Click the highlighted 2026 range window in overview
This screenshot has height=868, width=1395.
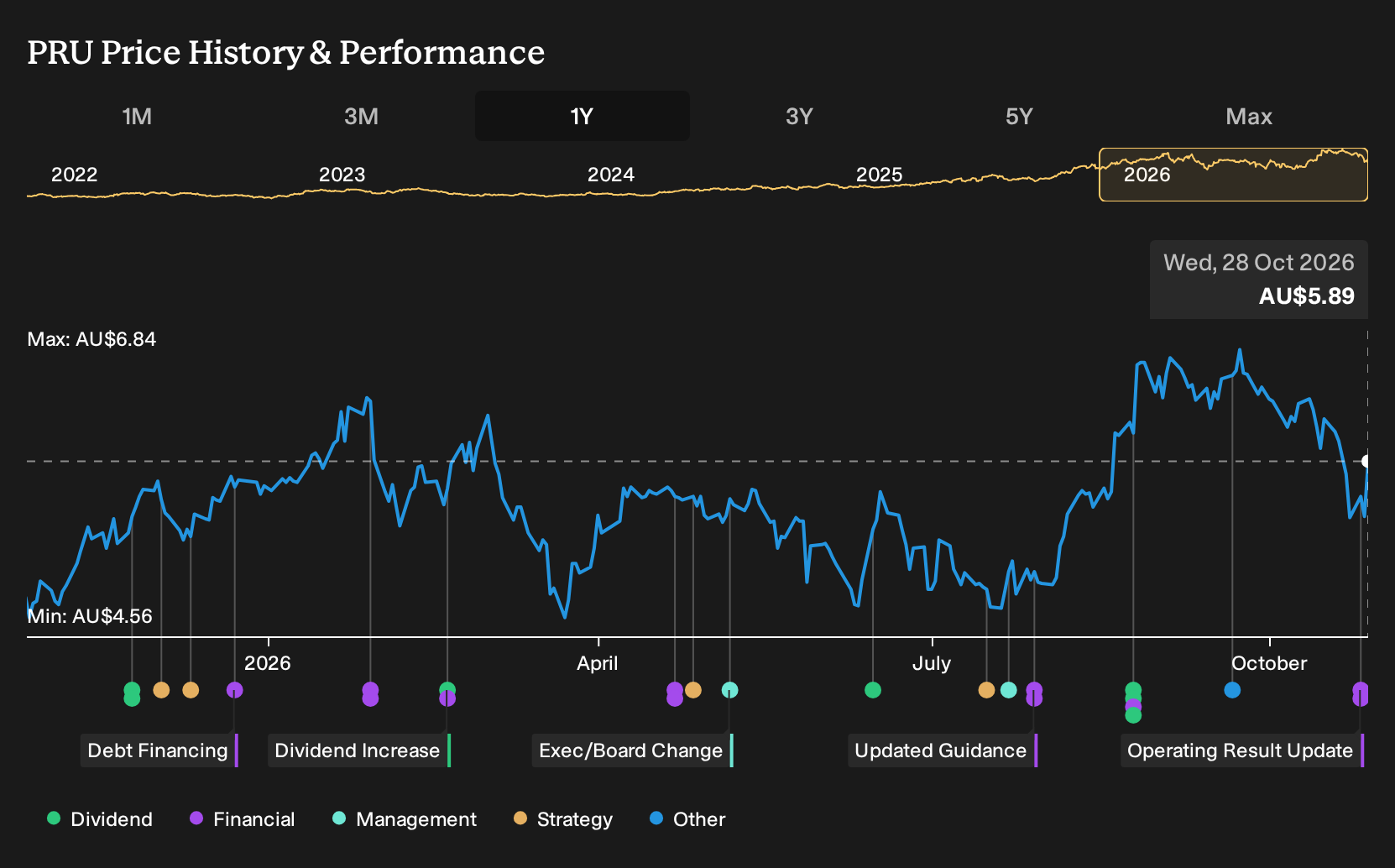[1233, 175]
